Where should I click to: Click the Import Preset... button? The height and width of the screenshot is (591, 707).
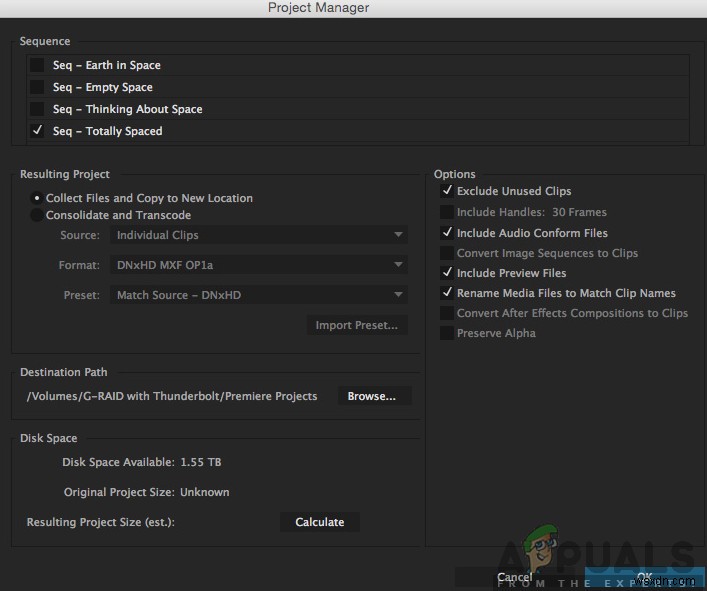click(x=357, y=325)
